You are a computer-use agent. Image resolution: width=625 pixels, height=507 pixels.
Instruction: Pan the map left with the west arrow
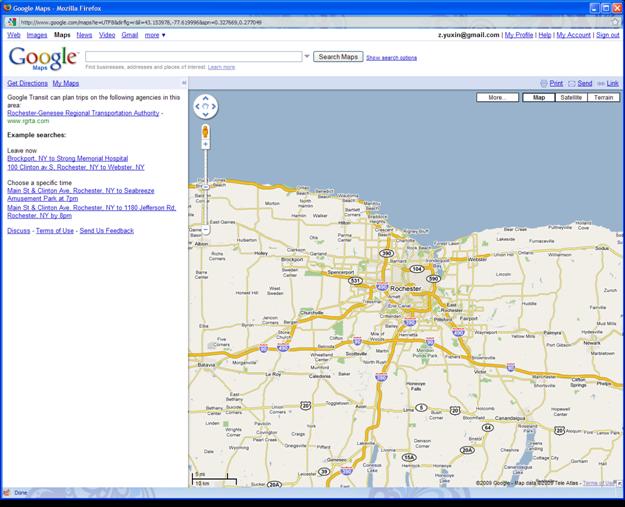tap(197, 106)
